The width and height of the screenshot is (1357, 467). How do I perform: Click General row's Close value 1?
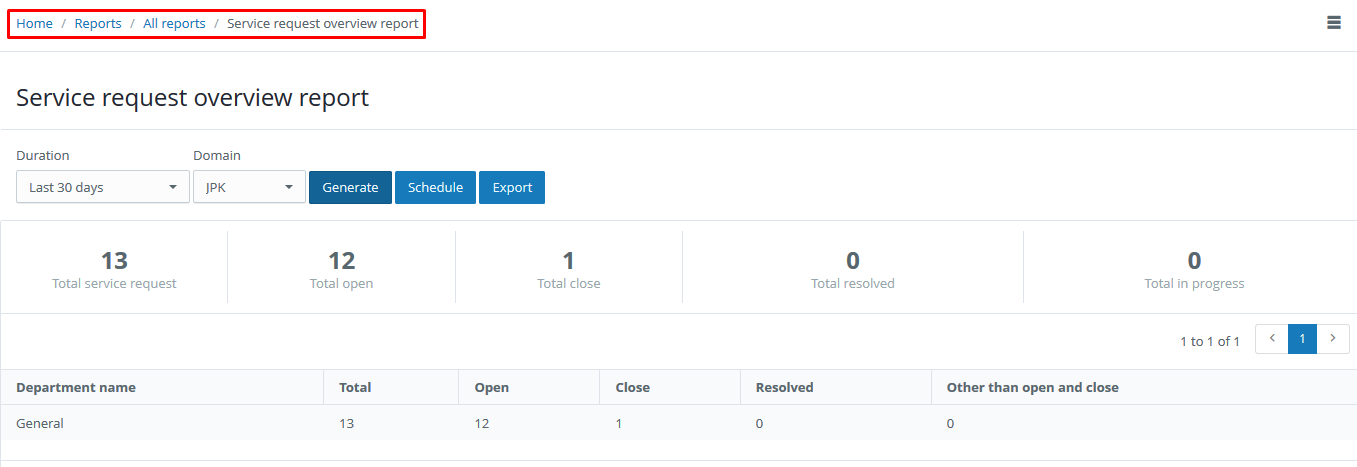pos(619,423)
